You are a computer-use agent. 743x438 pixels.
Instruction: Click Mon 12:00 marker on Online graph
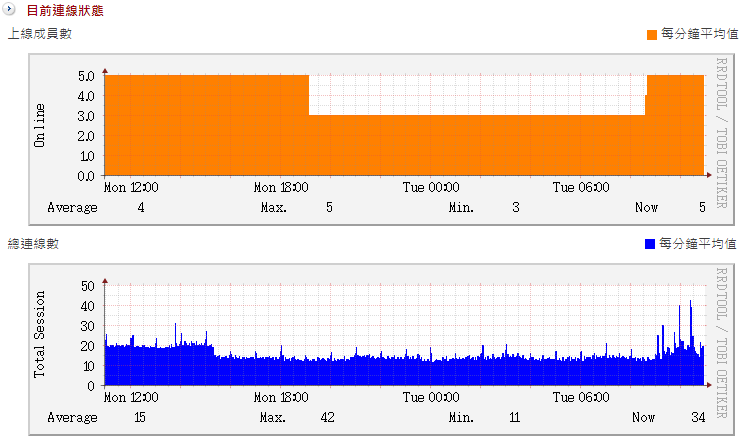coord(131,187)
